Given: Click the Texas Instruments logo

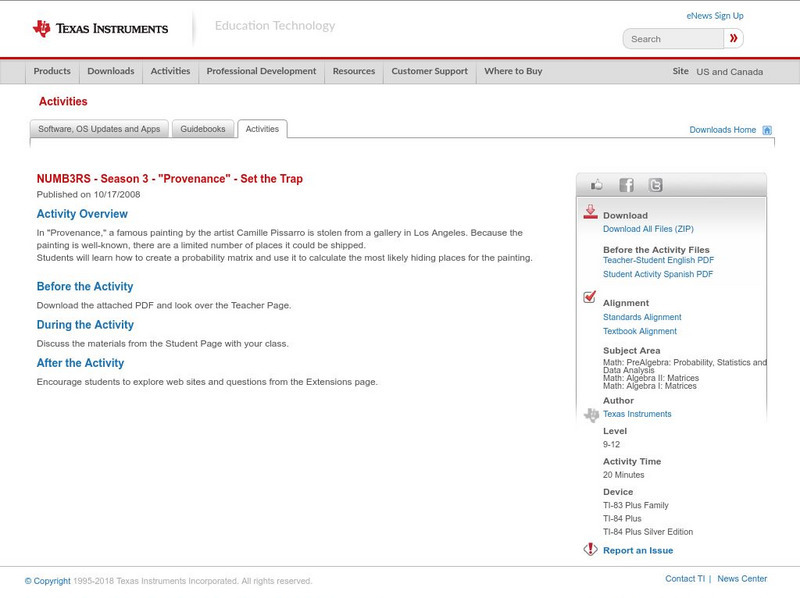Looking at the screenshot, I should (101, 29).
